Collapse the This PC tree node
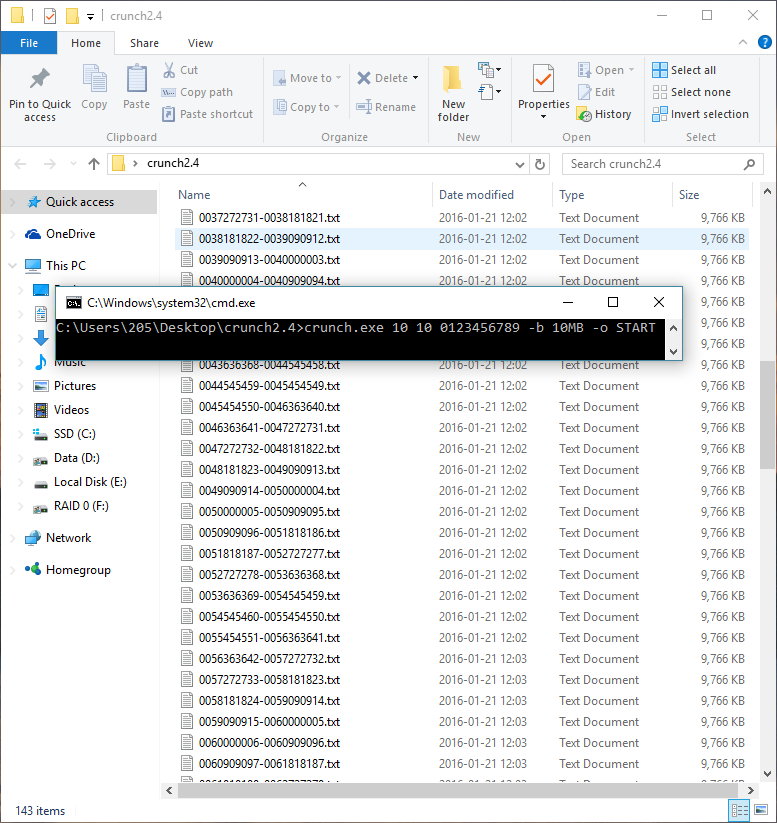 pos(13,266)
